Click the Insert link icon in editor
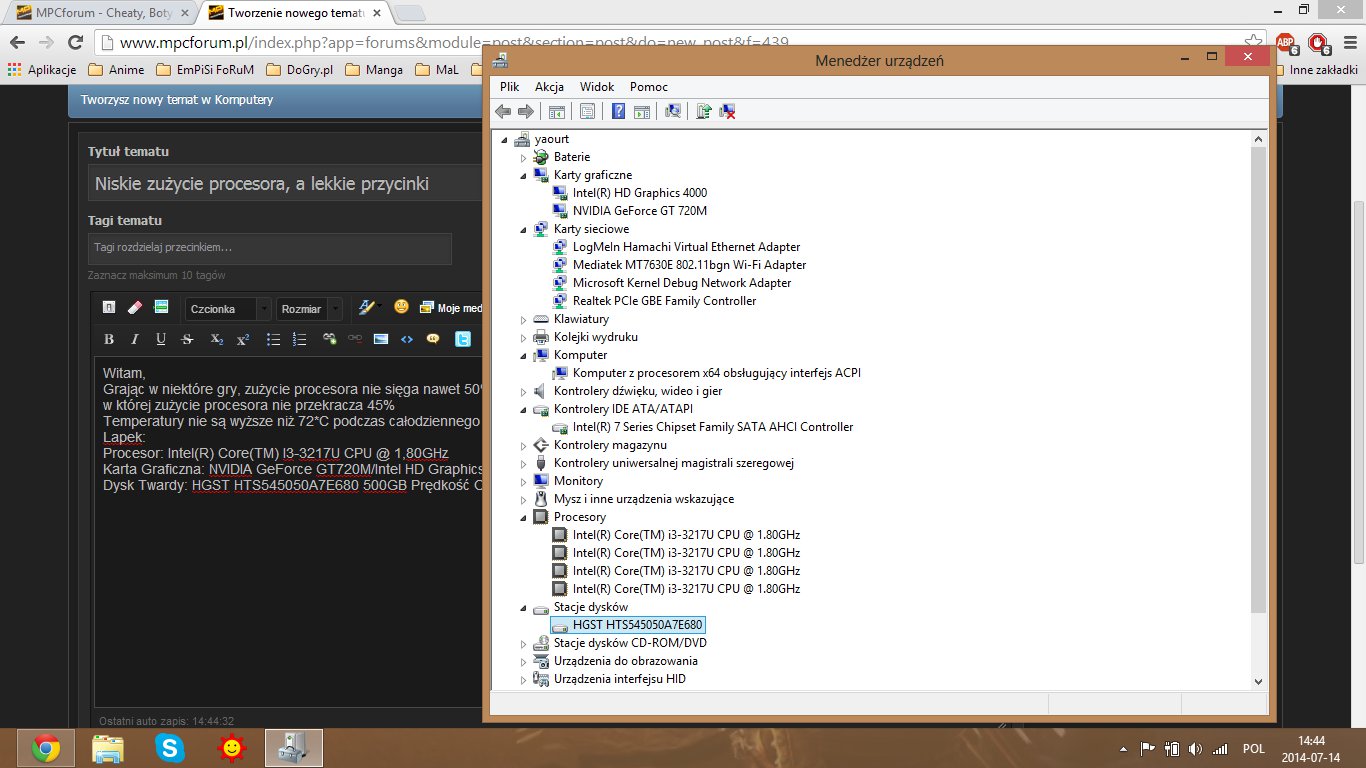Viewport: 1366px width, 768px height. pos(330,339)
